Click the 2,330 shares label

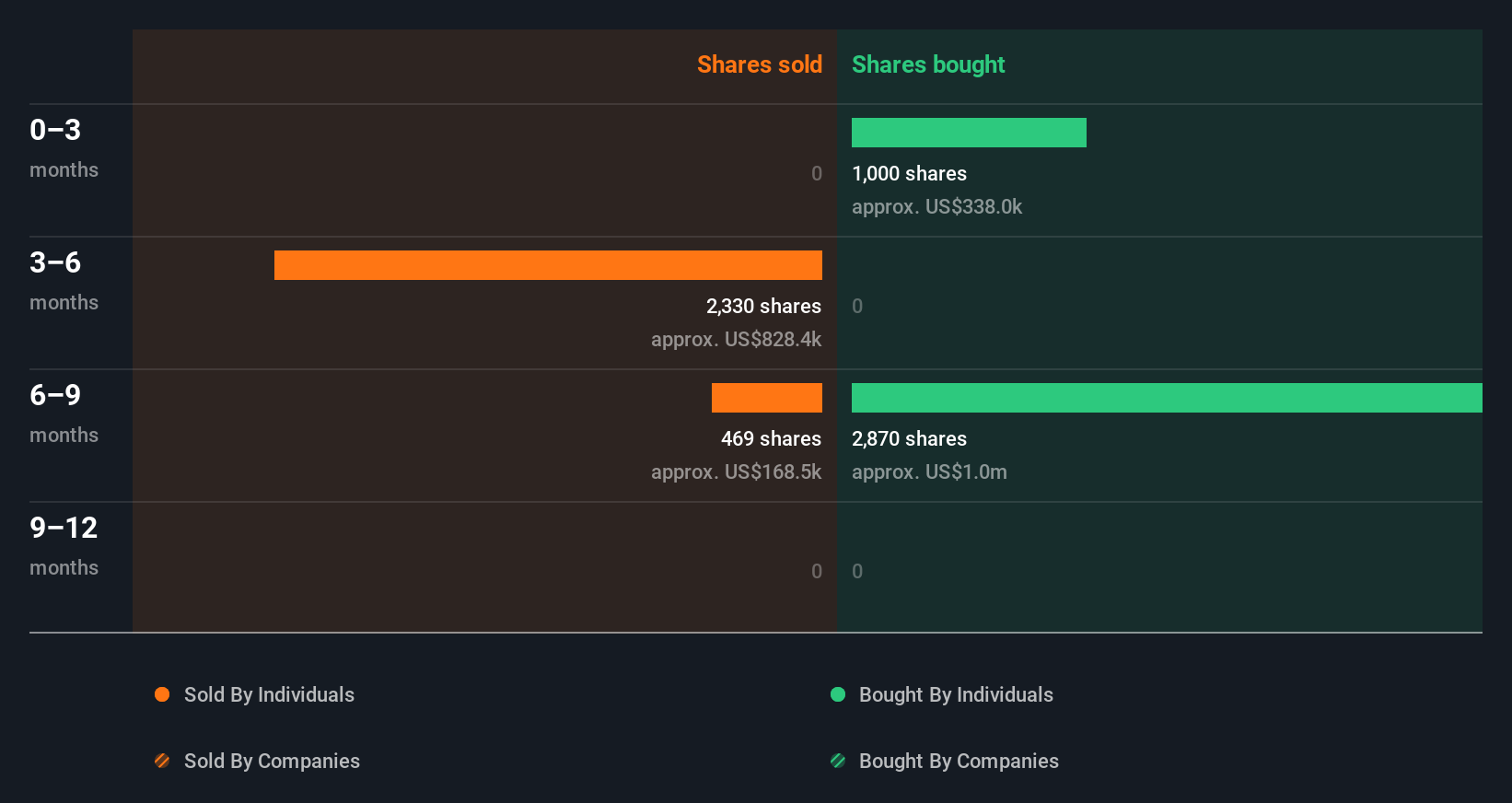[763, 306]
